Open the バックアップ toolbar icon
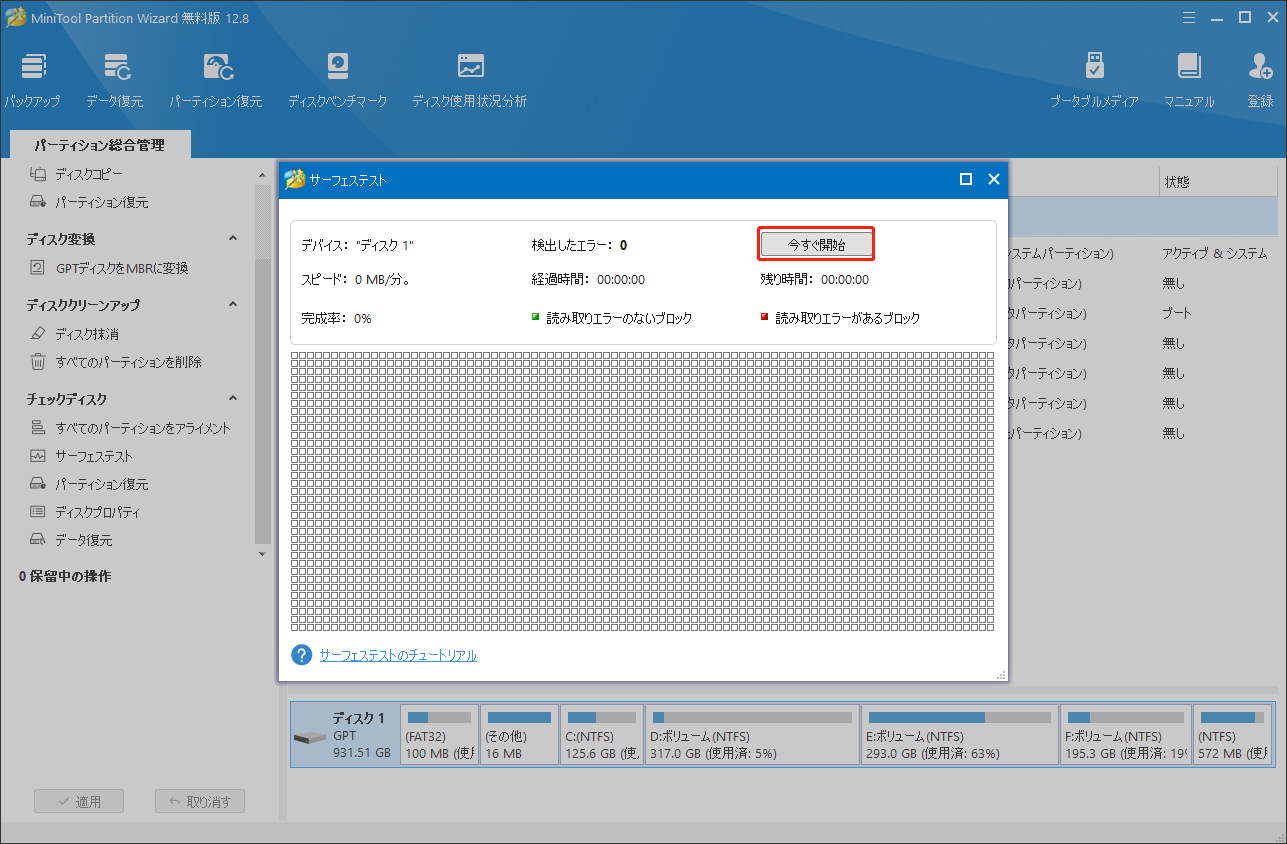Viewport: 1287px width, 844px height. [32, 81]
